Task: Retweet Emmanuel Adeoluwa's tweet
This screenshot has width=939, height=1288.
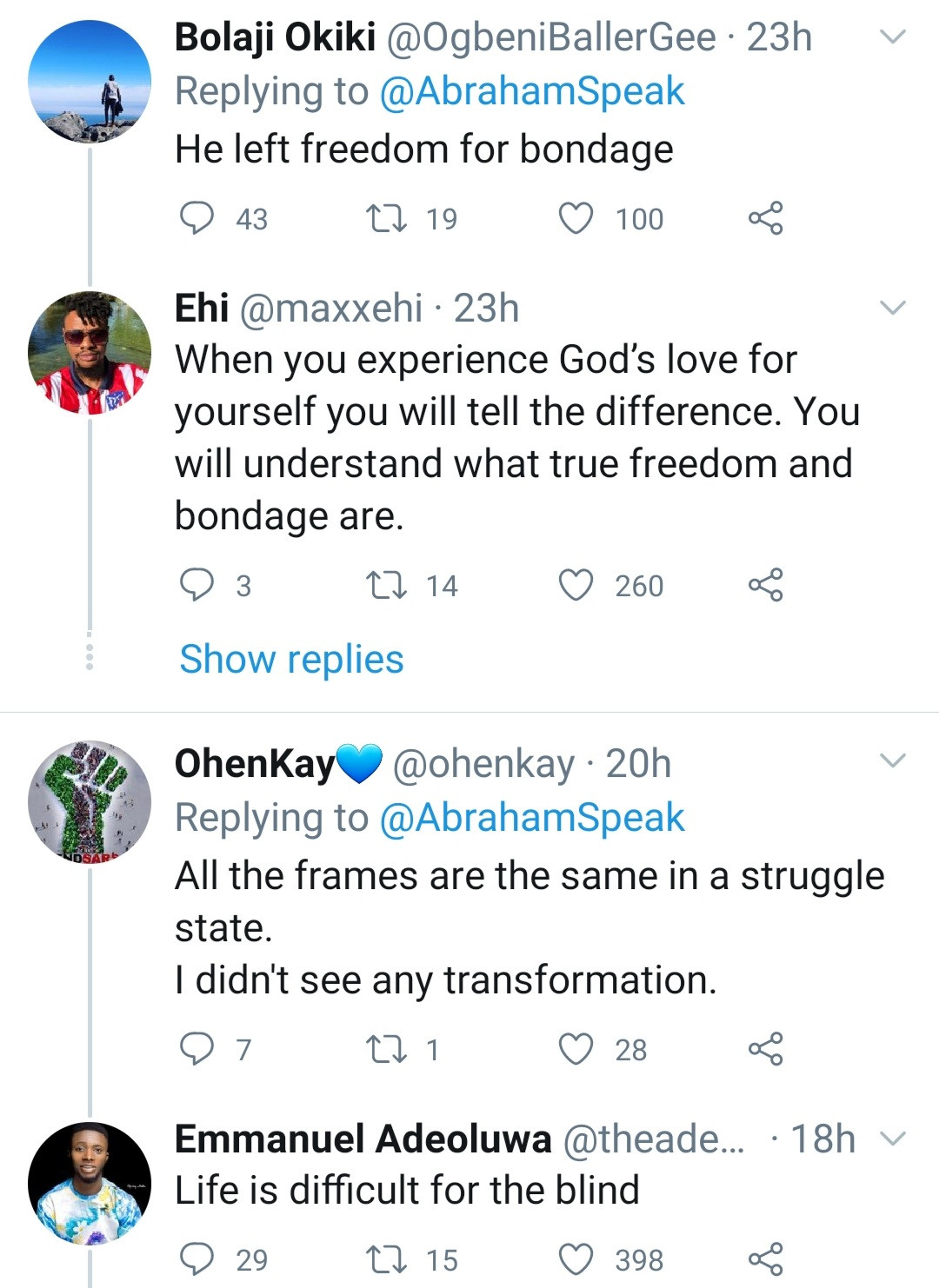Action: coord(387,1258)
